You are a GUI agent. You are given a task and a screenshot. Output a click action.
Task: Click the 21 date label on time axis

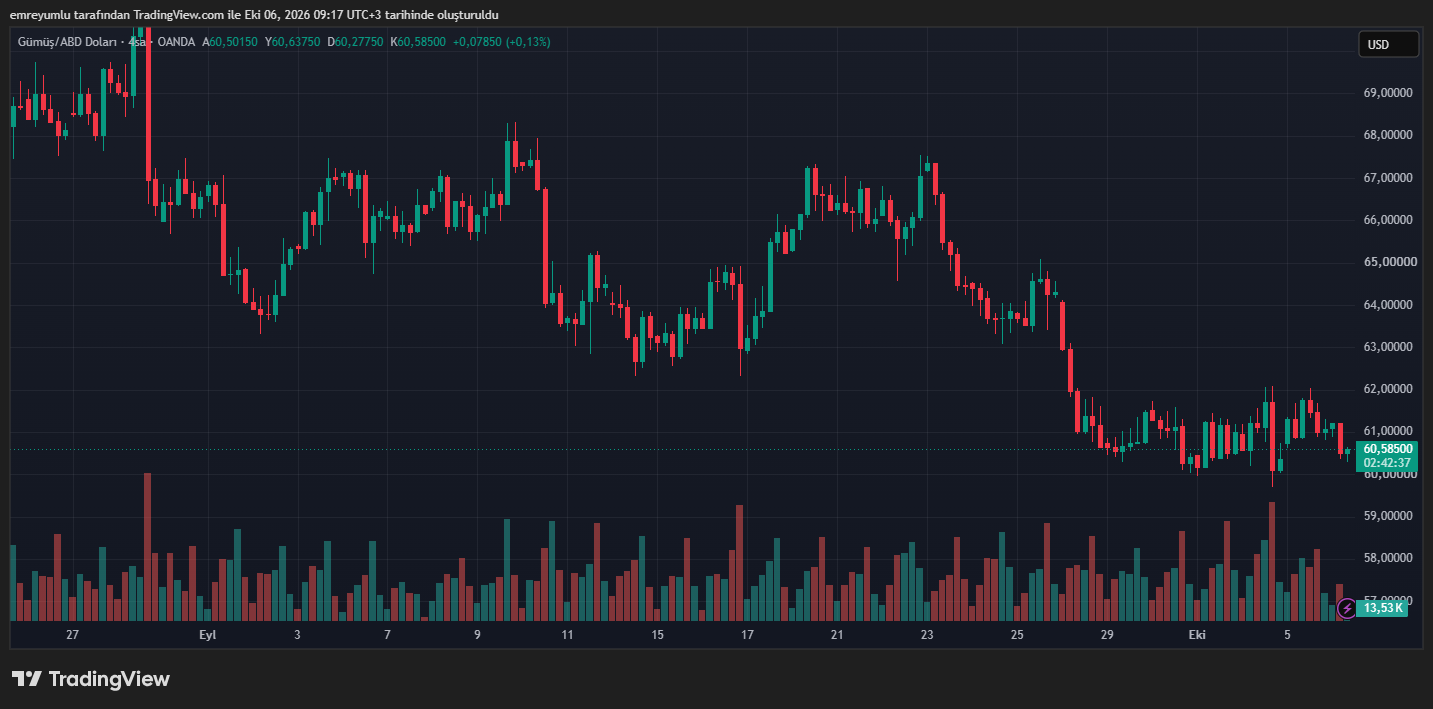pos(837,635)
